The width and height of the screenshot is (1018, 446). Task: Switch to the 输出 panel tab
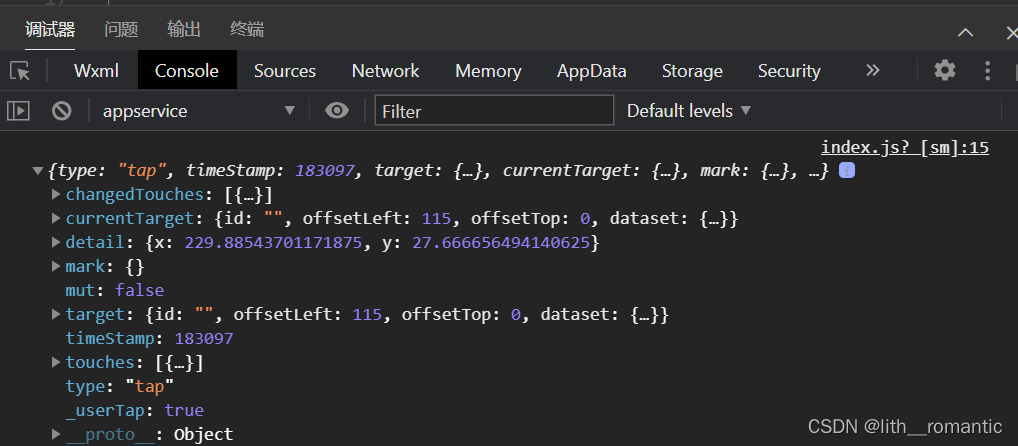(x=184, y=29)
